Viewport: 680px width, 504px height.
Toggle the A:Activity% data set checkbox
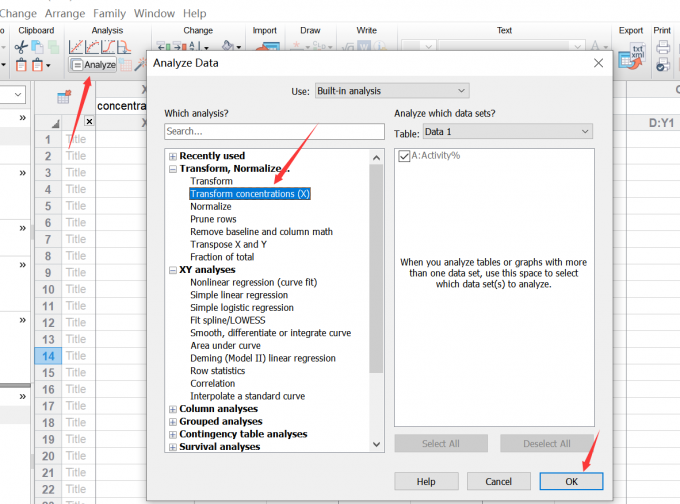coord(404,156)
